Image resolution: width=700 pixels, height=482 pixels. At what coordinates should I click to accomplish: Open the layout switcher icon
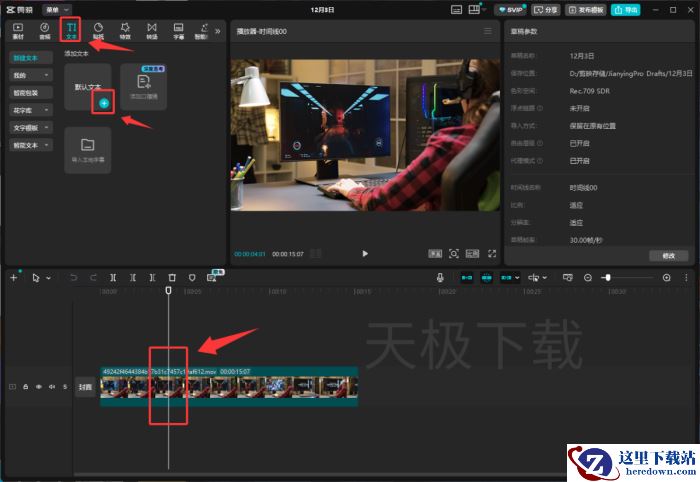475,10
